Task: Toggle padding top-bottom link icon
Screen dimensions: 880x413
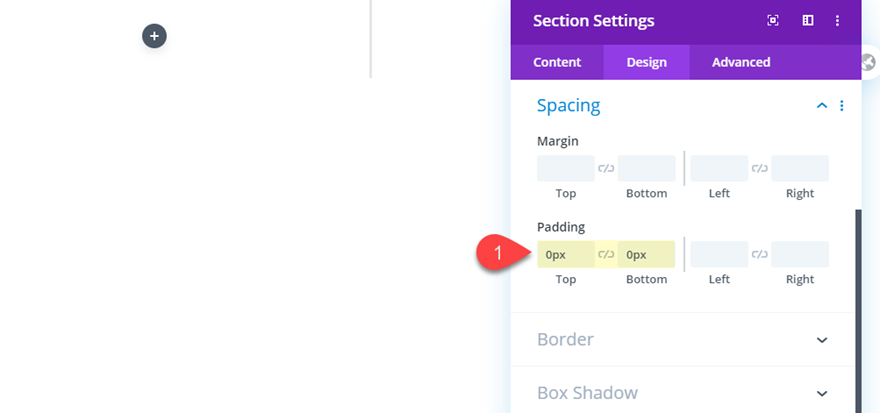Action: point(606,255)
